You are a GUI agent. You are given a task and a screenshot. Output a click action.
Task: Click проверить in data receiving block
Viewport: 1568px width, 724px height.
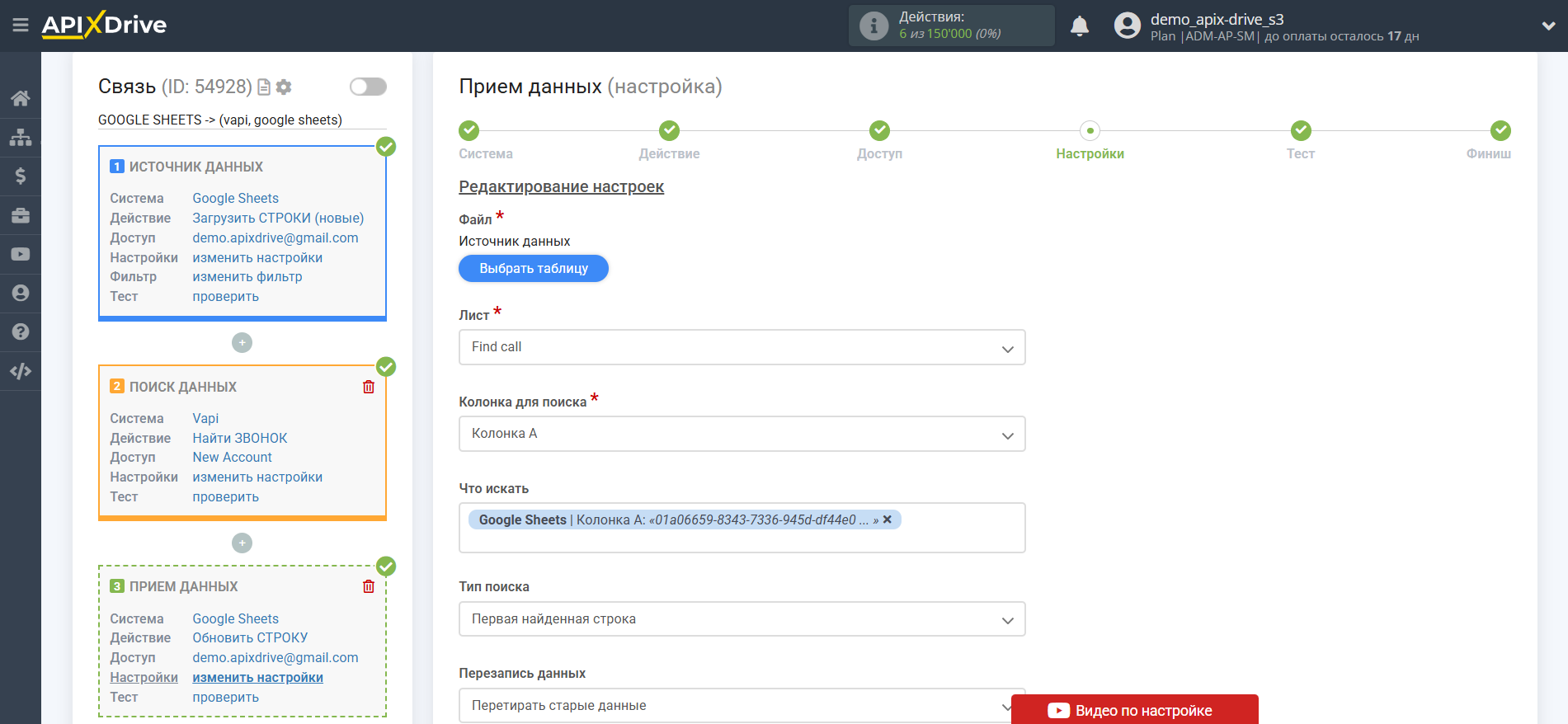pos(225,697)
